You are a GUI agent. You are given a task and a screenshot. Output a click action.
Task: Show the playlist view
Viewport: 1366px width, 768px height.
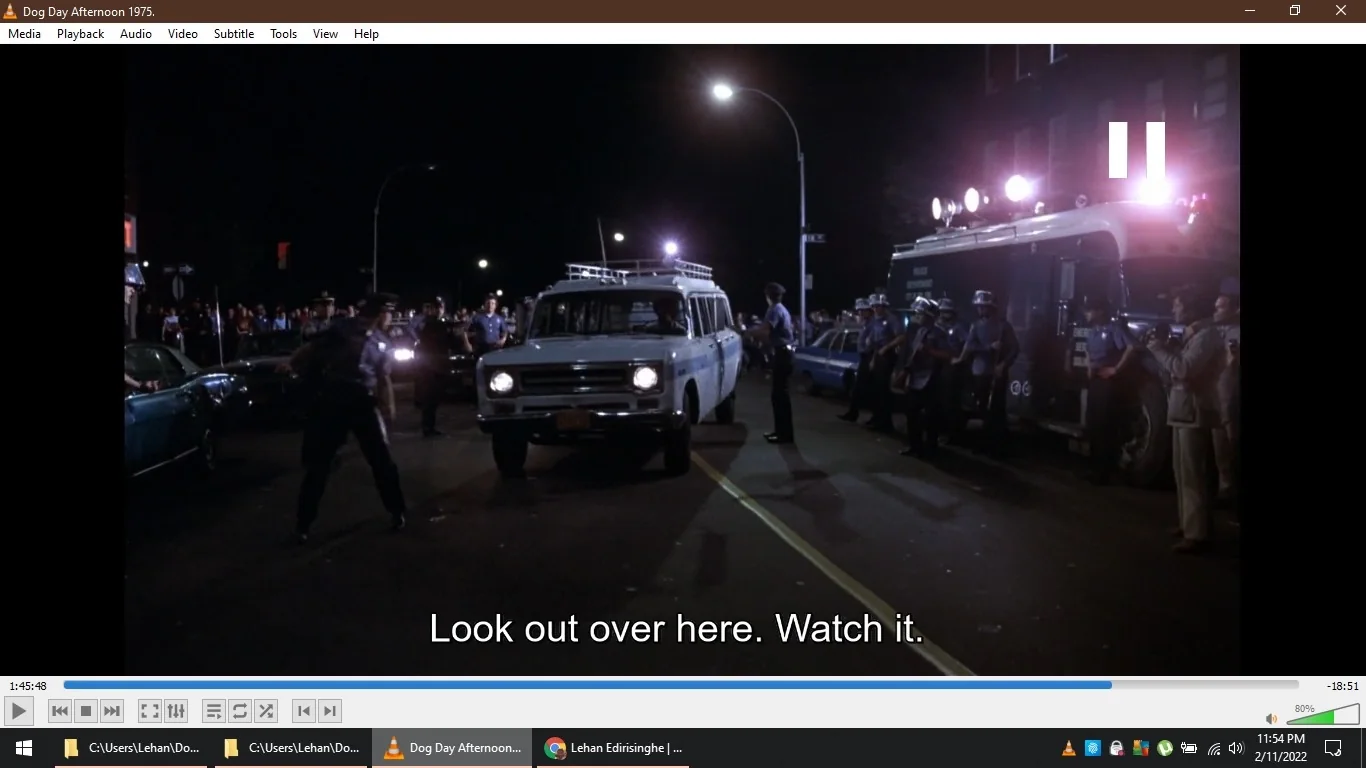214,711
